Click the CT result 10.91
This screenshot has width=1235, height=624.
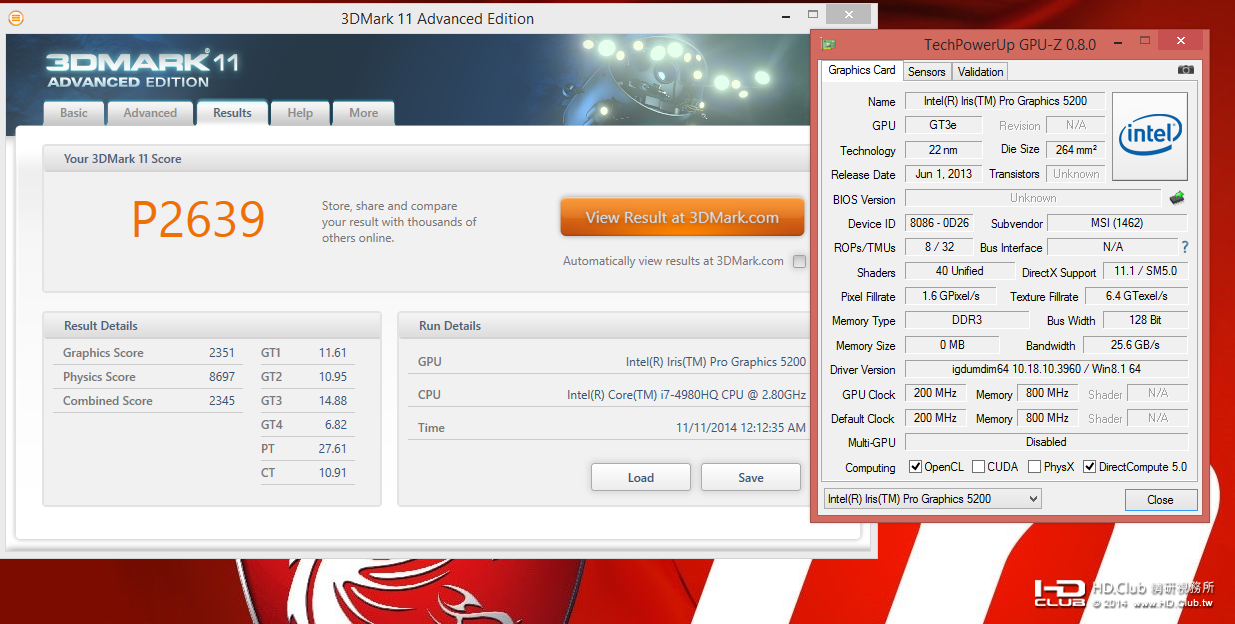coord(333,473)
